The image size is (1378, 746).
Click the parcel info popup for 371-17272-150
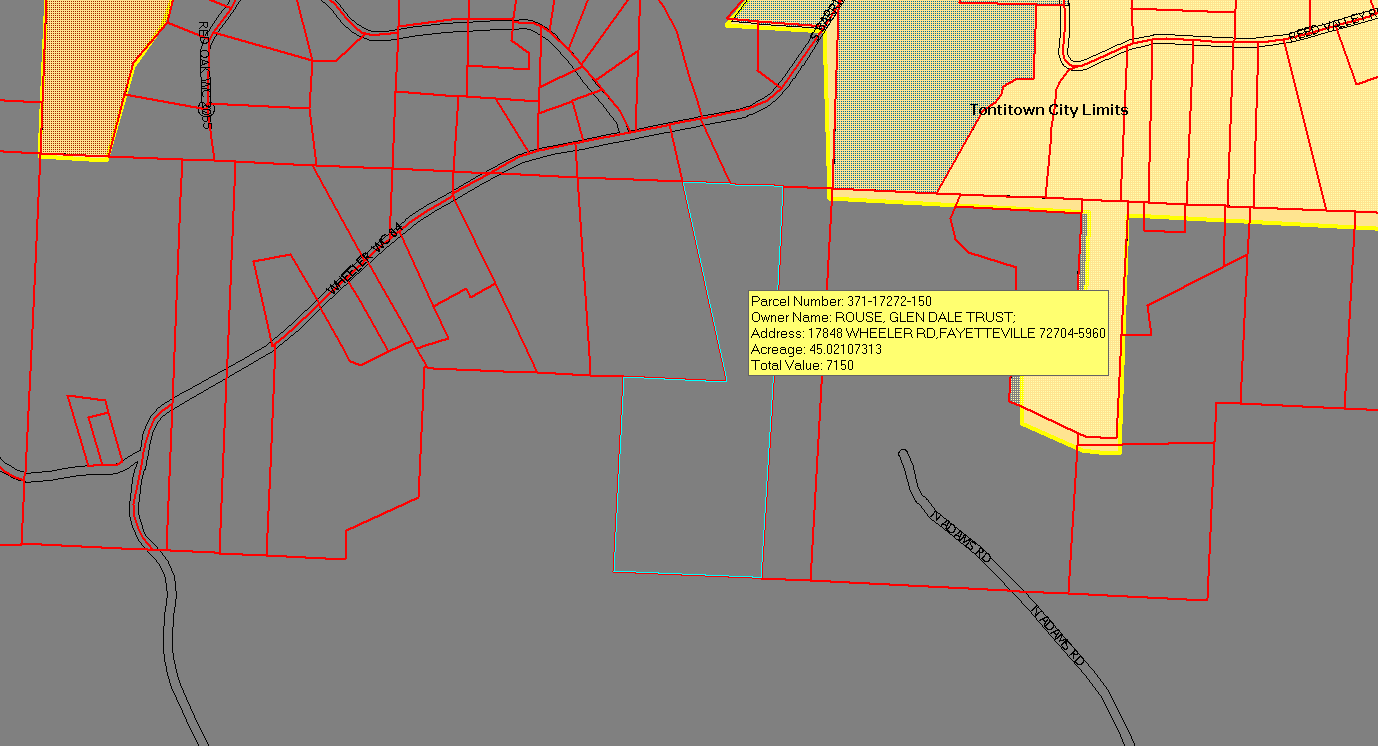click(x=928, y=330)
